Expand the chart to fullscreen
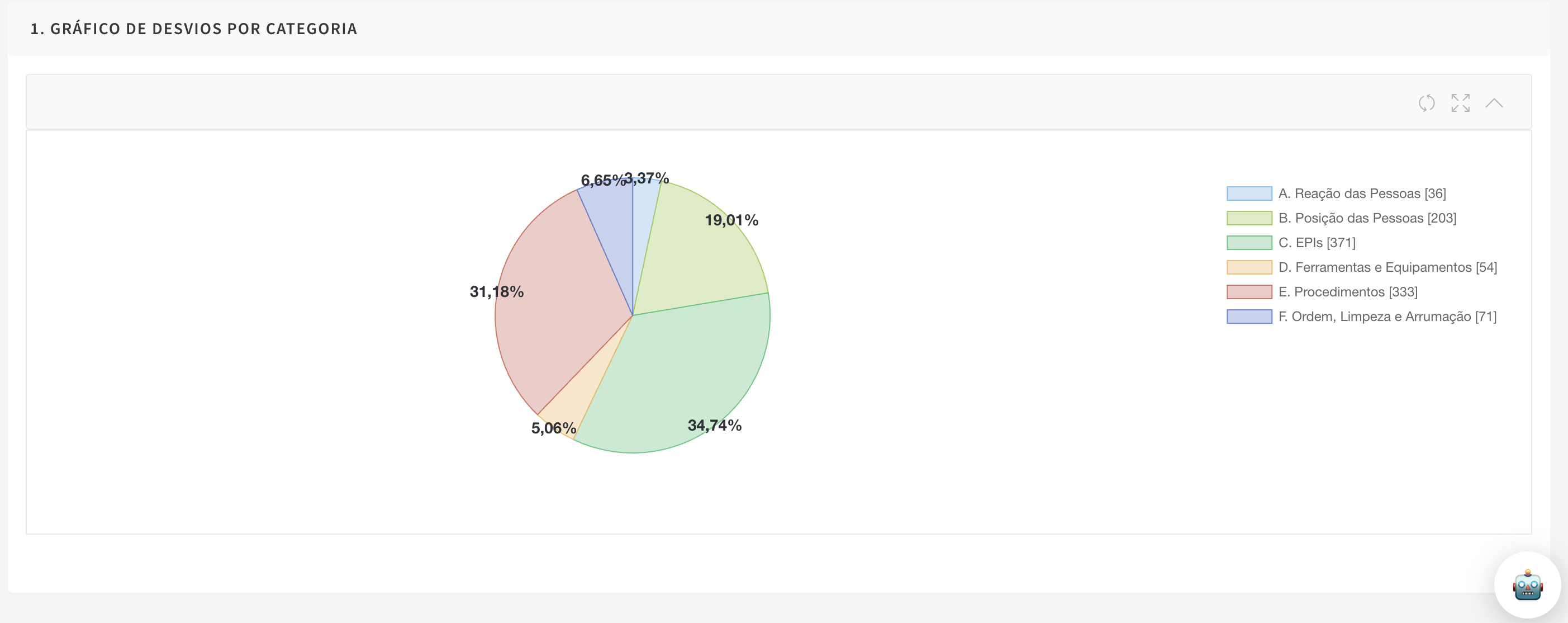The width and height of the screenshot is (1568, 623). coord(1460,103)
